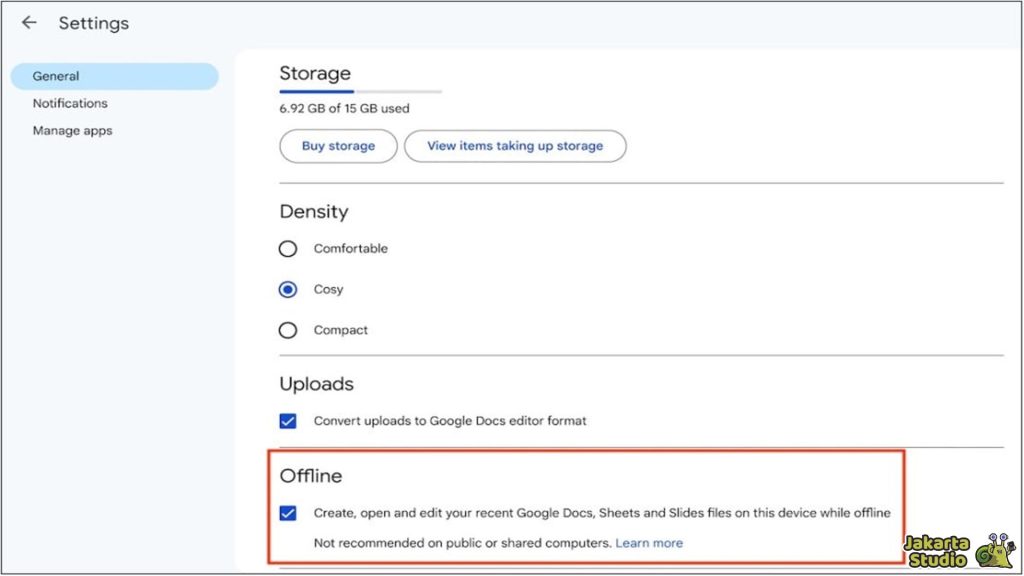Open the General settings section
Screen dimensions: 1024x576
pyautogui.click(x=114, y=76)
